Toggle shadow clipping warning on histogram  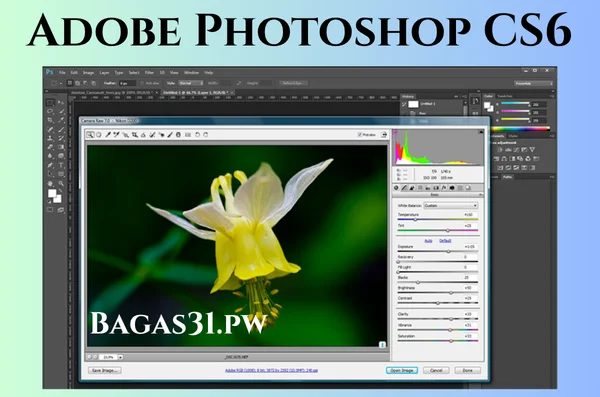pos(396,132)
